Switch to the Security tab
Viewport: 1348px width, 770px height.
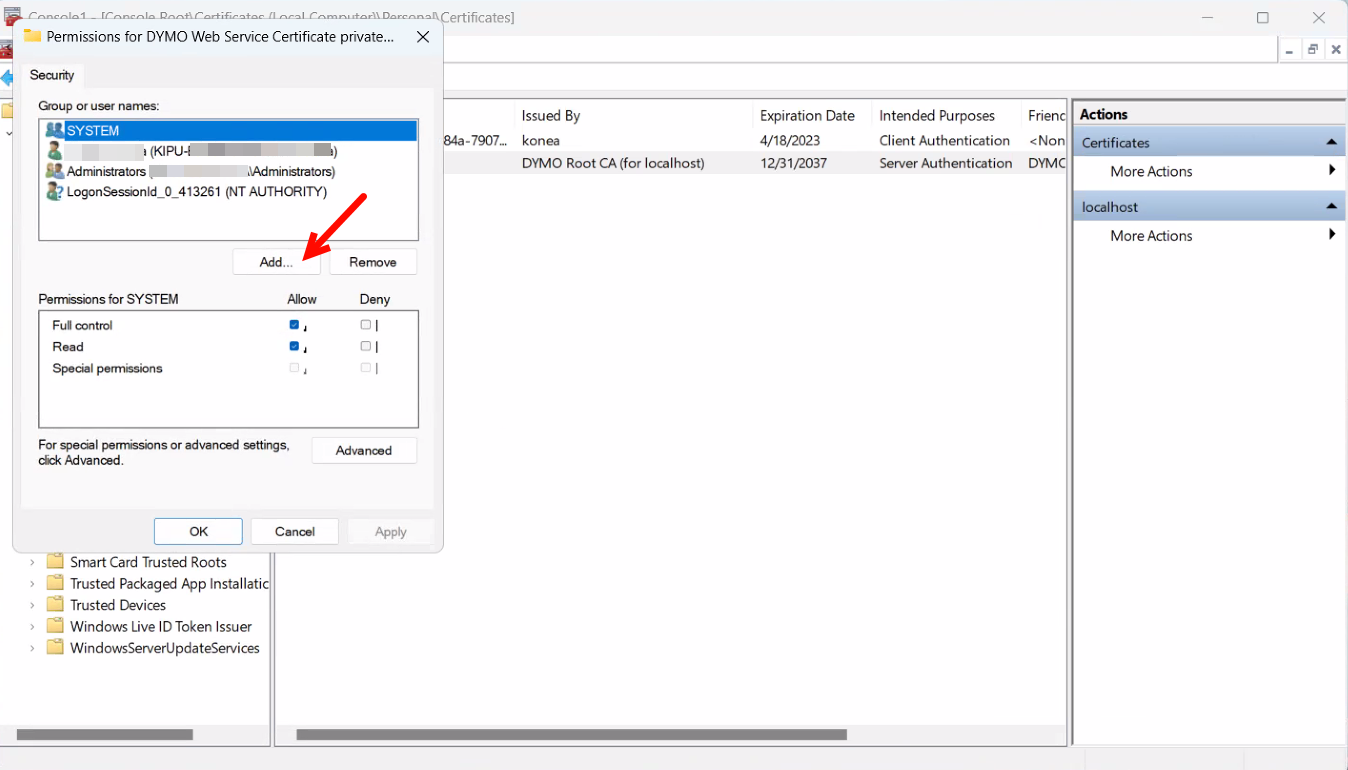click(x=52, y=75)
